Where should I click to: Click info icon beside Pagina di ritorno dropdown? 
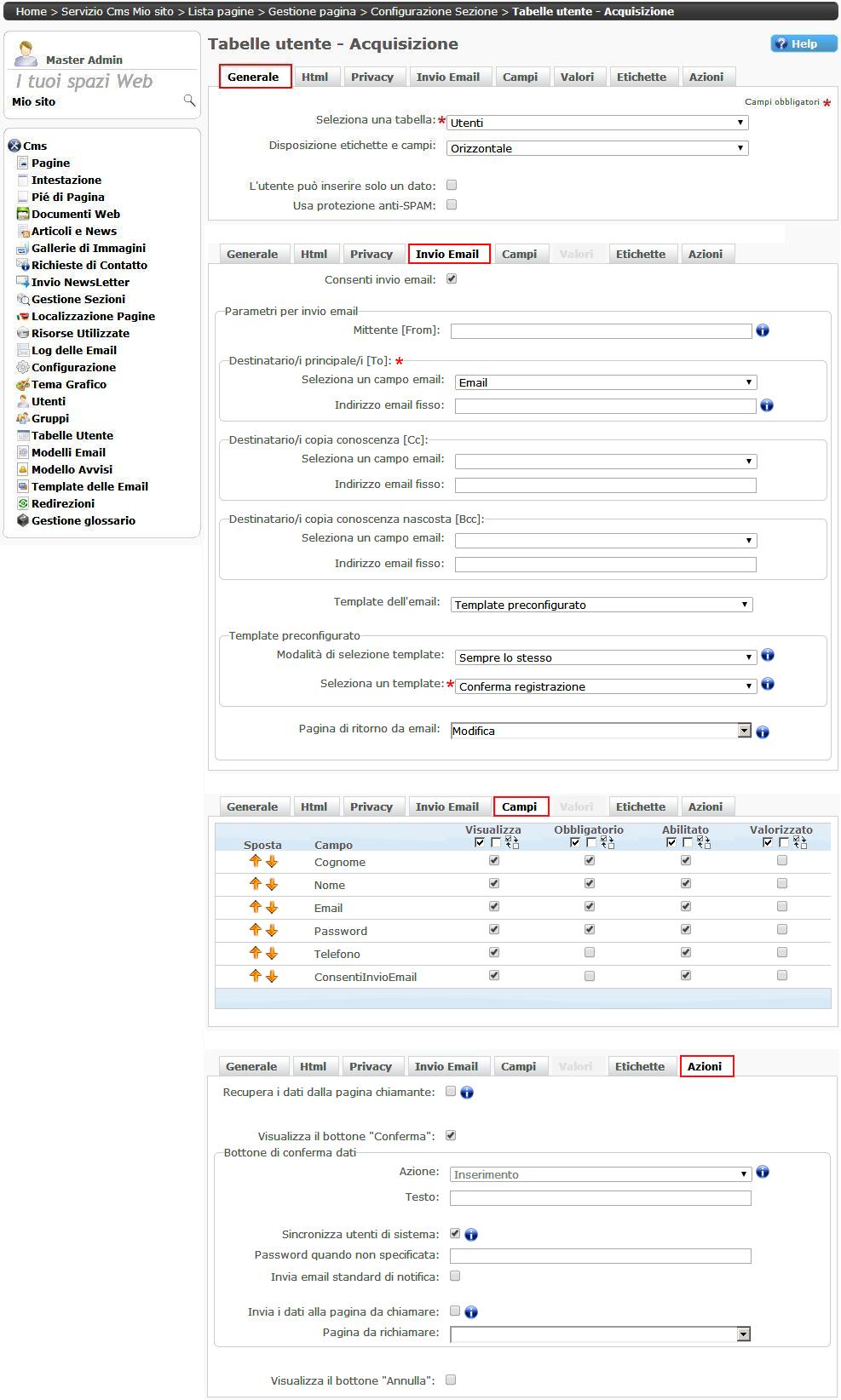(x=763, y=732)
